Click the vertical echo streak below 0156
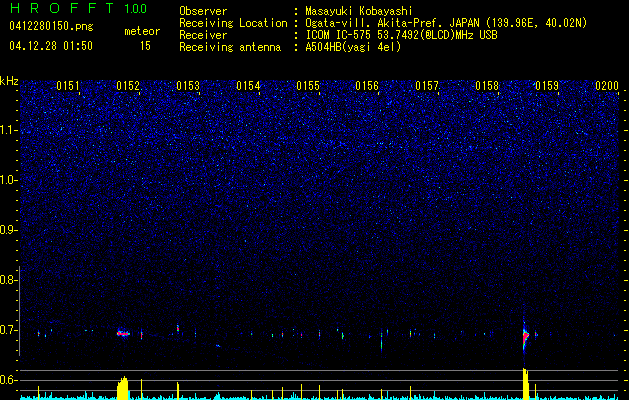 pos(381,343)
